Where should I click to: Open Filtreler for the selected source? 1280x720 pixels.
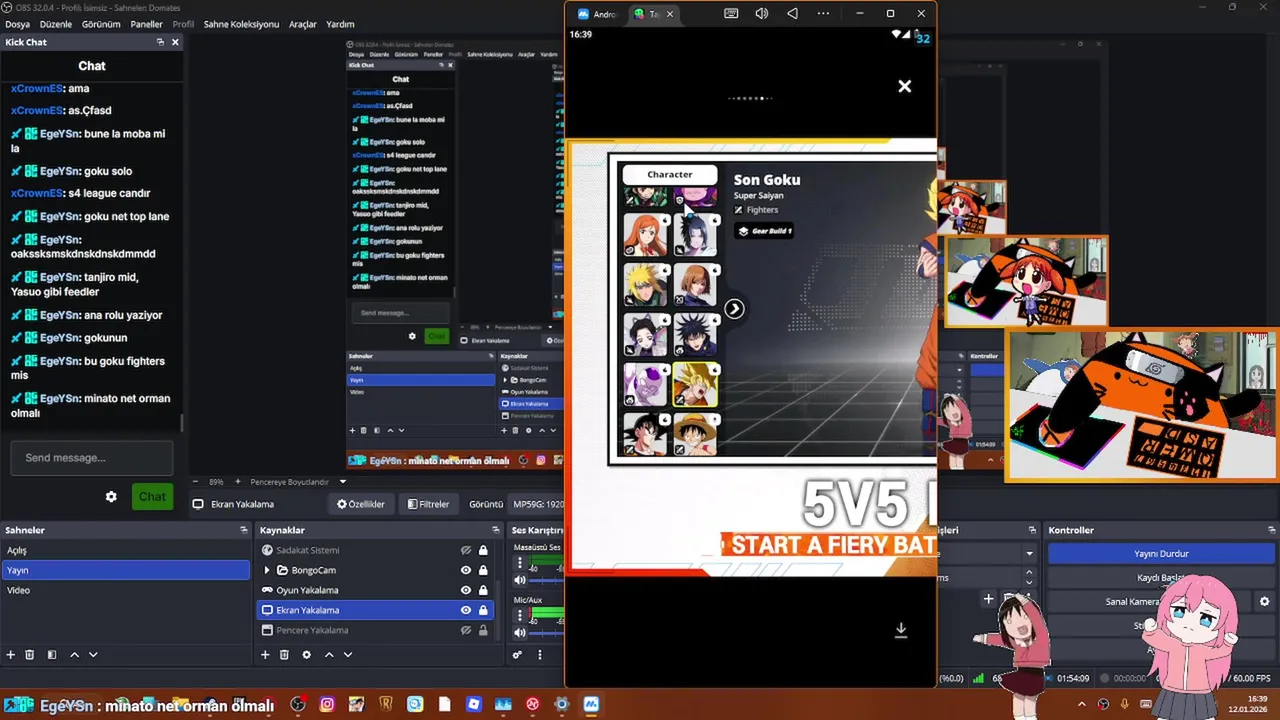click(x=428, y=504)
